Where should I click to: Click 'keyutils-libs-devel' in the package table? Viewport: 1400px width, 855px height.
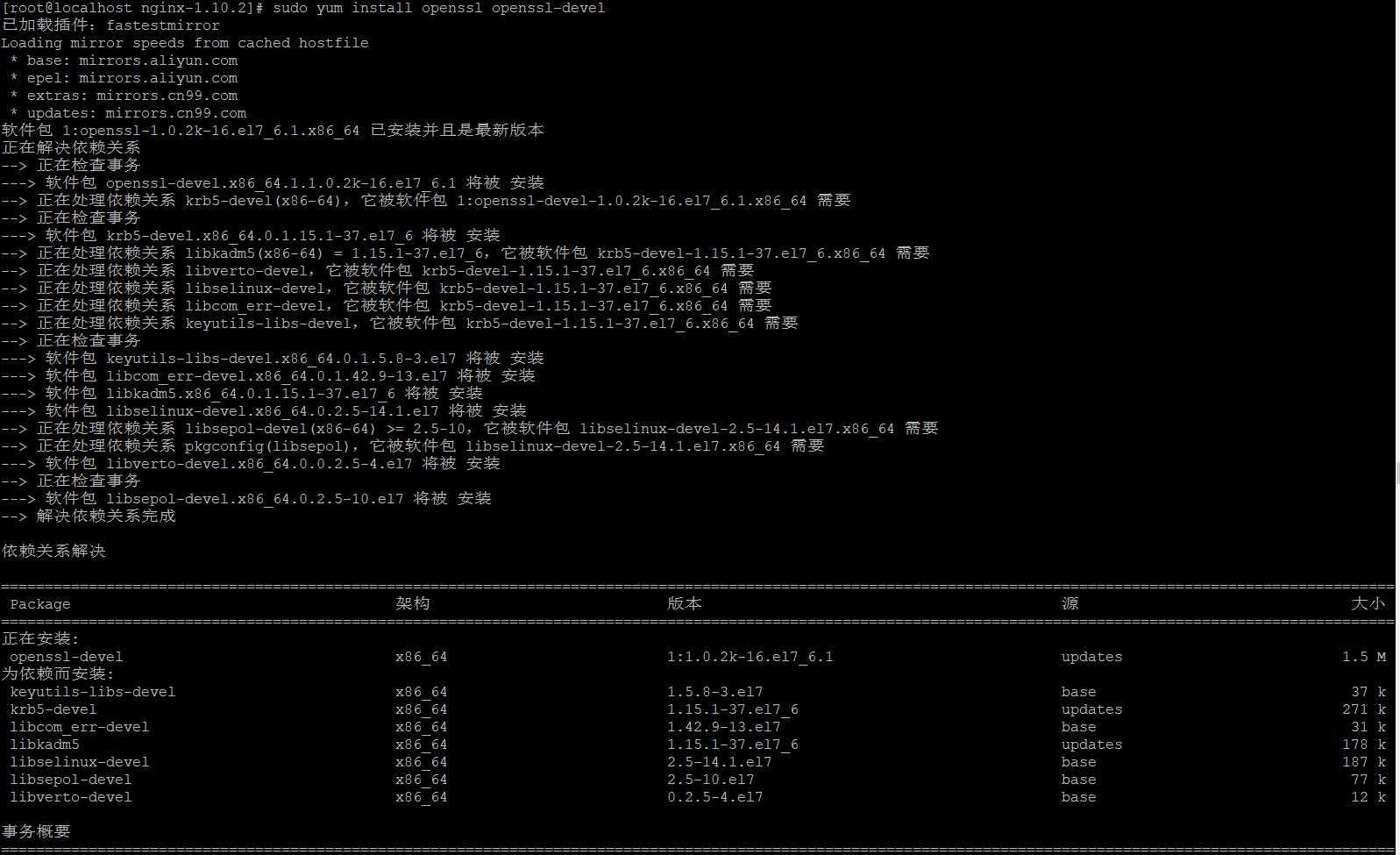[93, 692]
